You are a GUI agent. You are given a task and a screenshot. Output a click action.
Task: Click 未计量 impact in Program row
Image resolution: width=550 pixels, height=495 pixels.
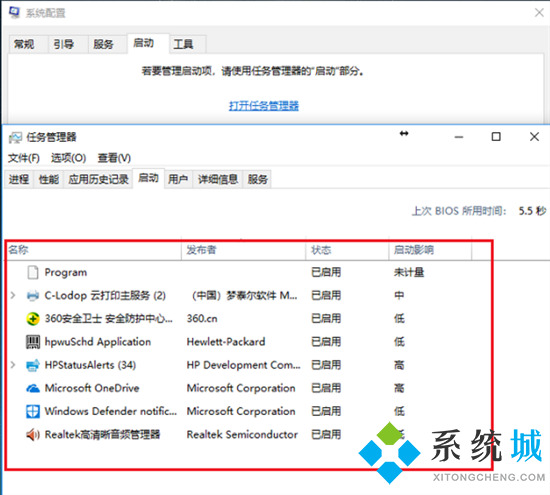[409, 272]
